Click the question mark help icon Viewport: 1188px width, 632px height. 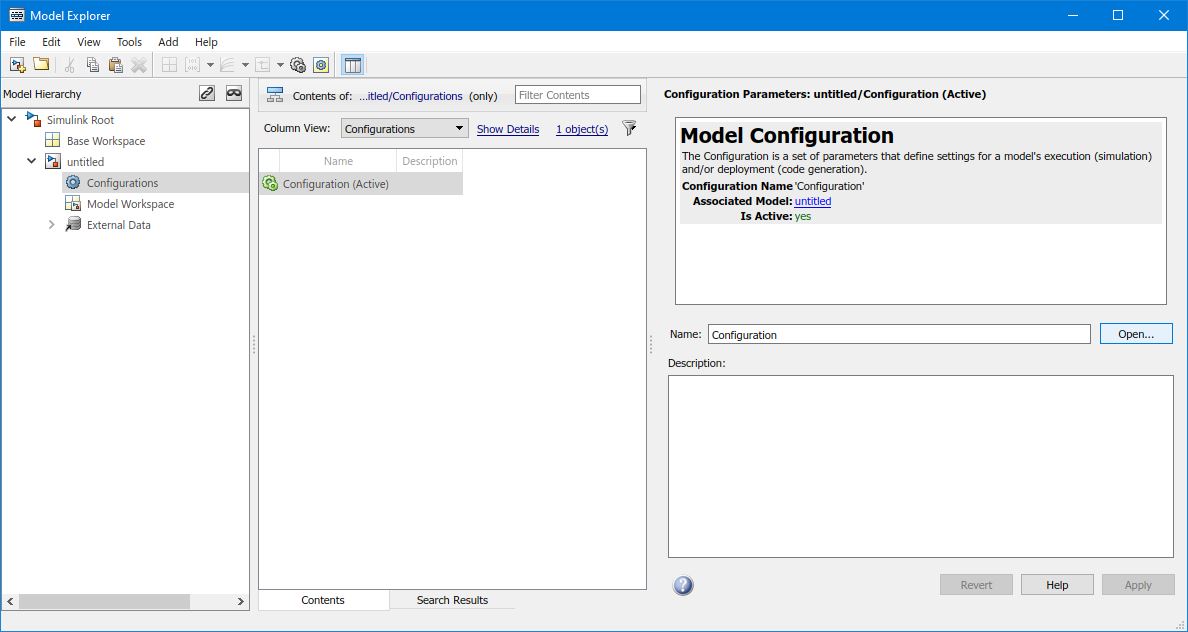684,585
